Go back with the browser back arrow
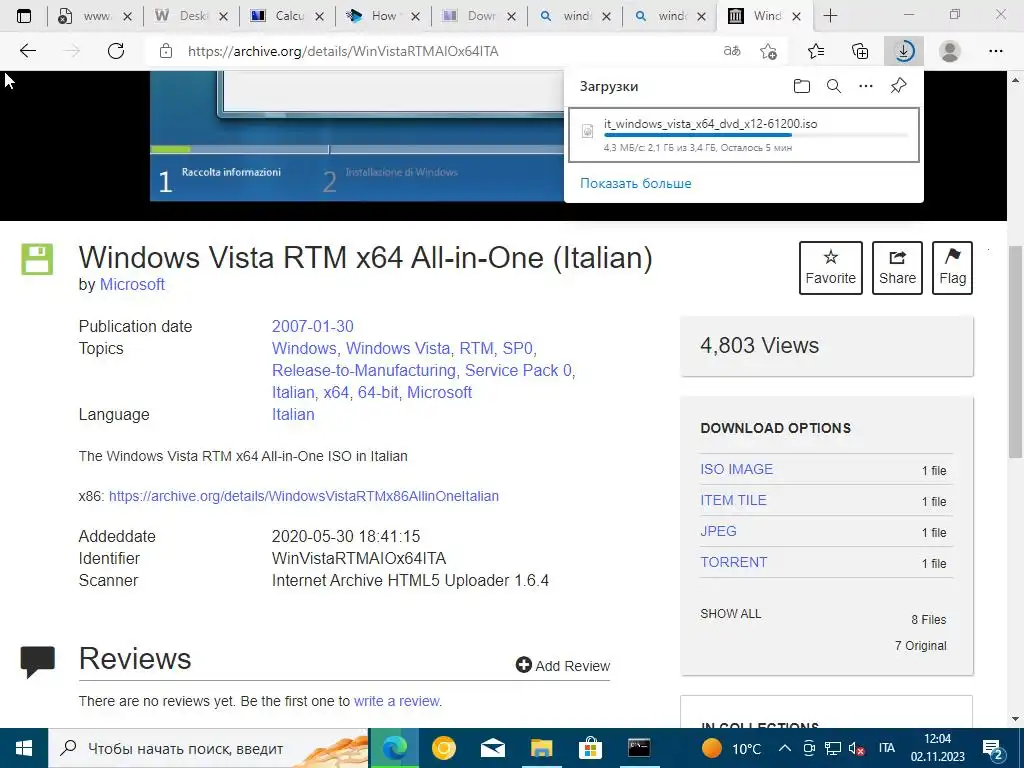 (27, 51)
